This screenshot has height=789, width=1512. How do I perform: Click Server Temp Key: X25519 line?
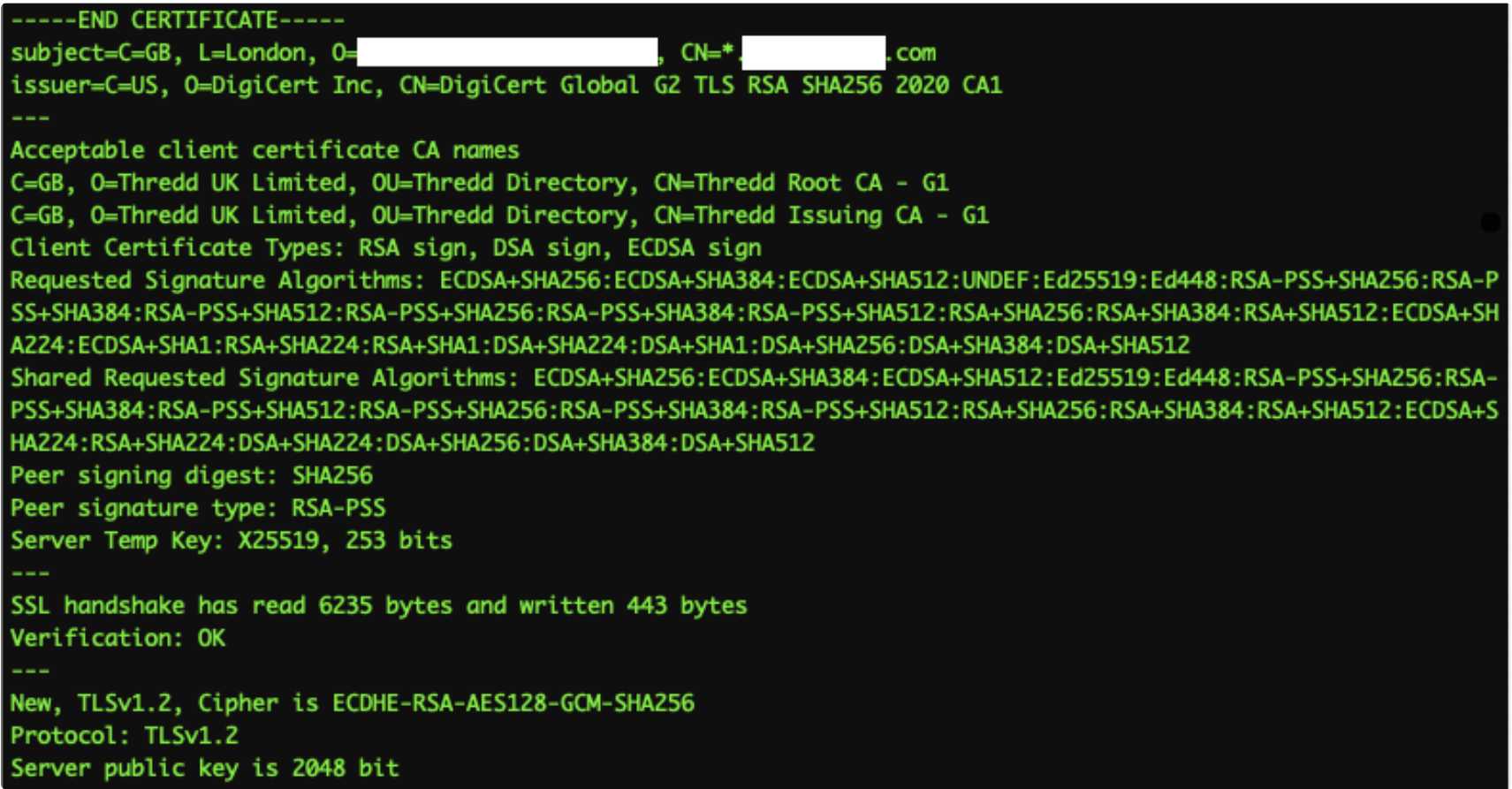pos(232,541)
